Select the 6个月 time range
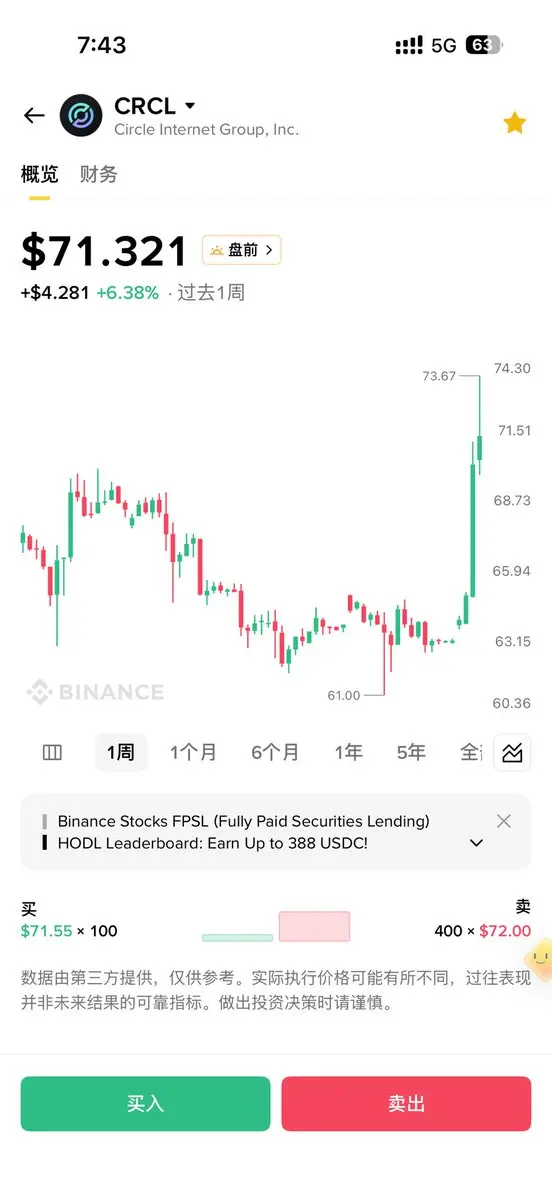The height and width of the screenshot is (1200, 552). point(275,752)
